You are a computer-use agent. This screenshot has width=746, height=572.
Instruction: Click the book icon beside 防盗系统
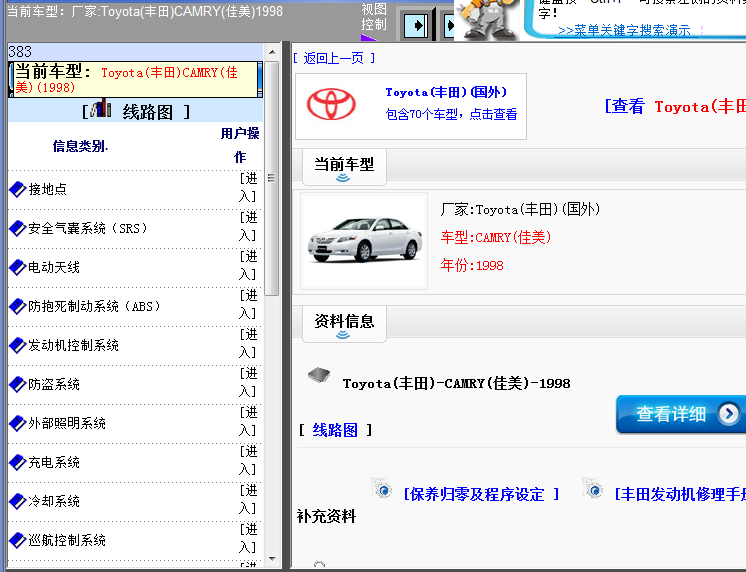click(x=18, y=385)
